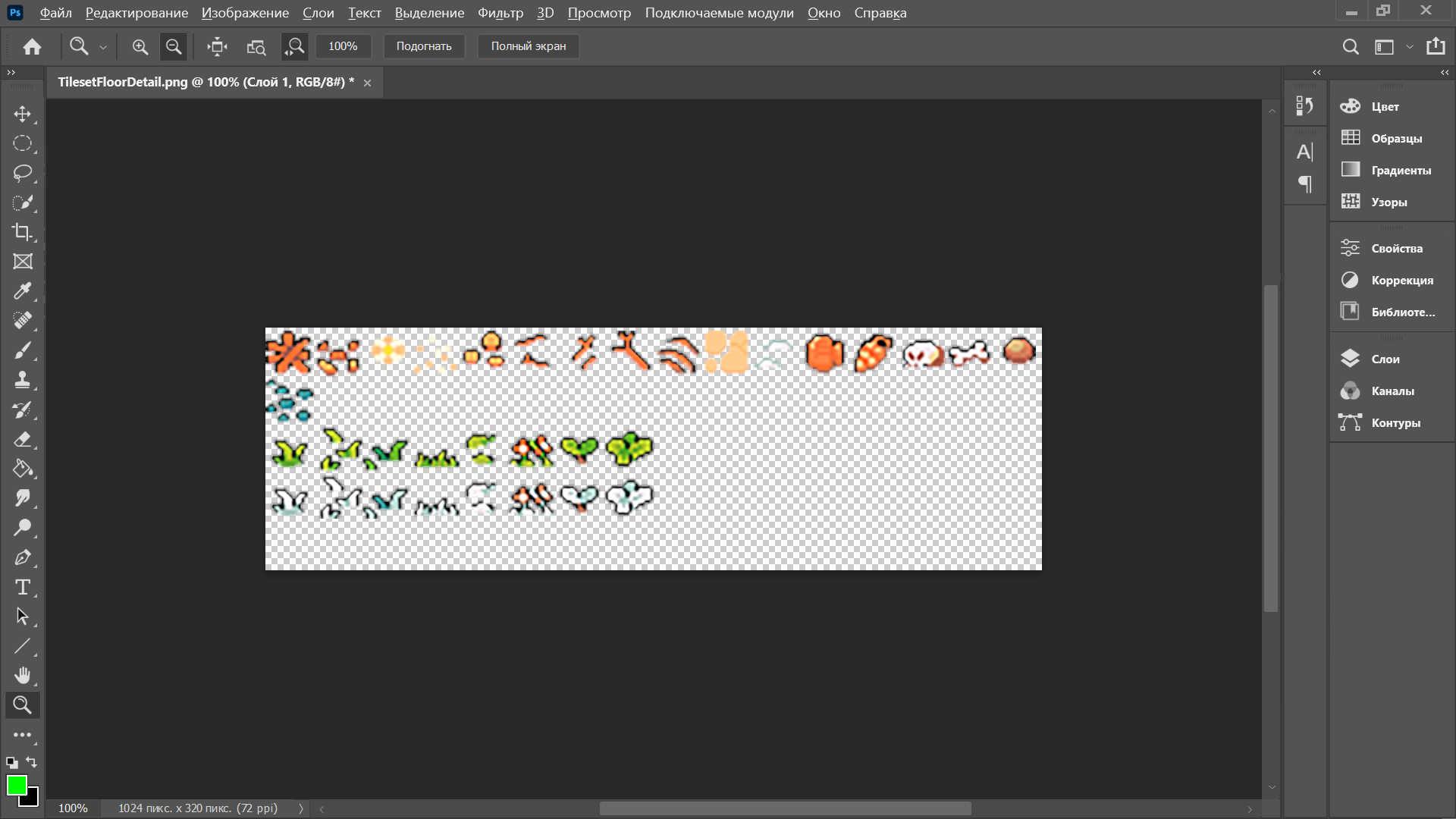Click the Полный экран button

(x=529, y=46)
